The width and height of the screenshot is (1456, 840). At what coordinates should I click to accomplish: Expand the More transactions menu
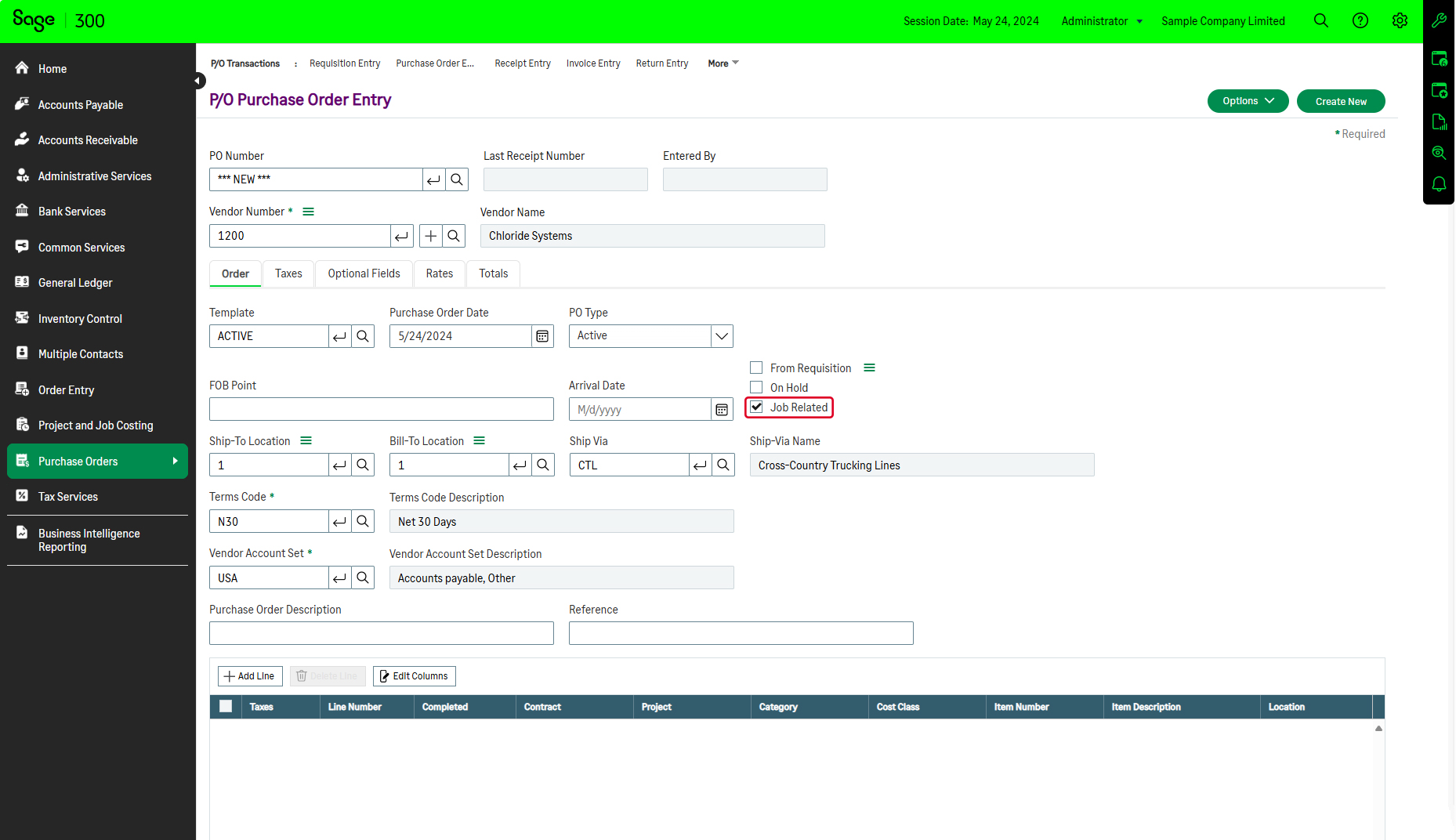(723, 63)
